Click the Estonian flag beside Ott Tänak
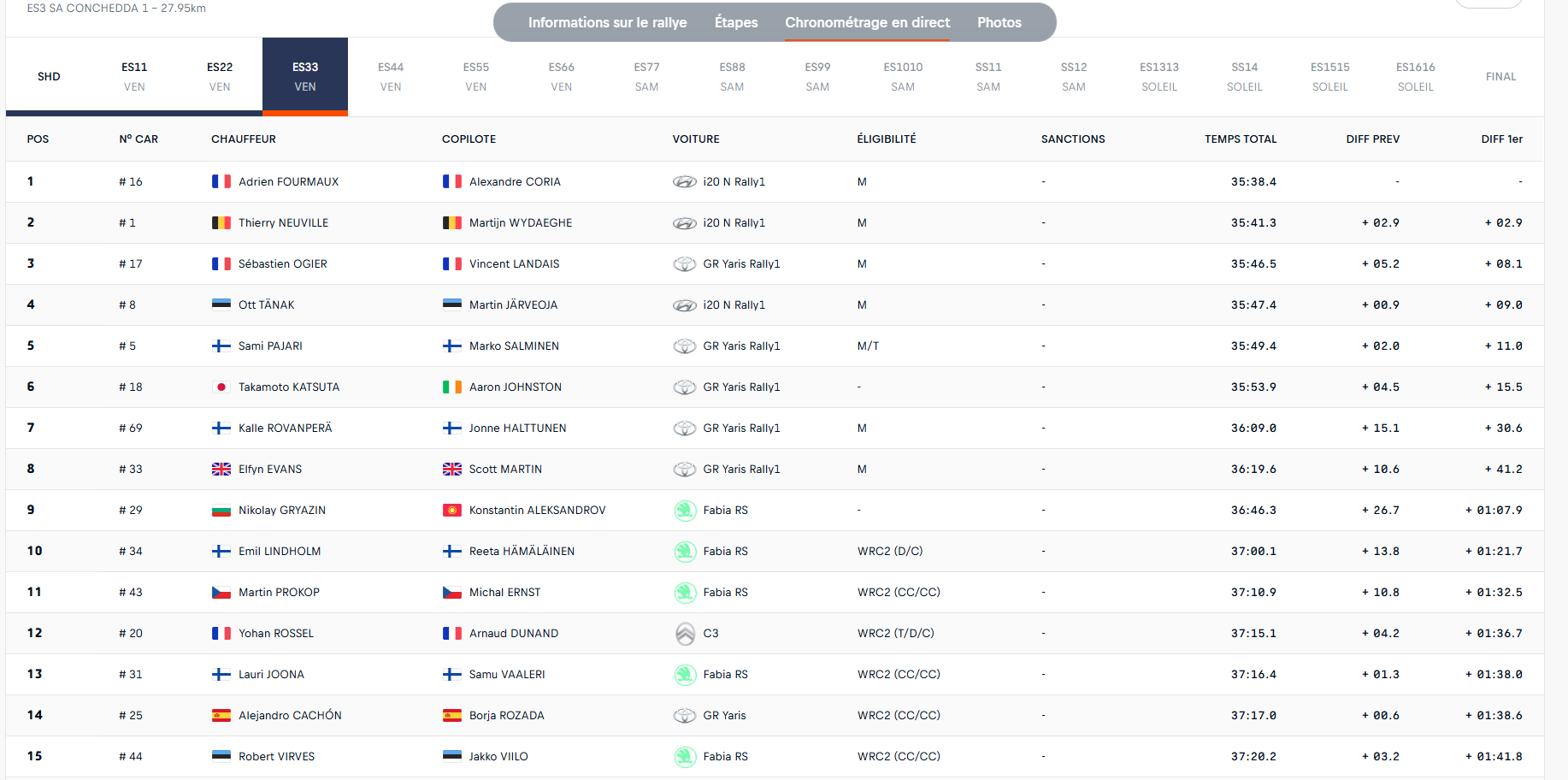 [221, 305]
